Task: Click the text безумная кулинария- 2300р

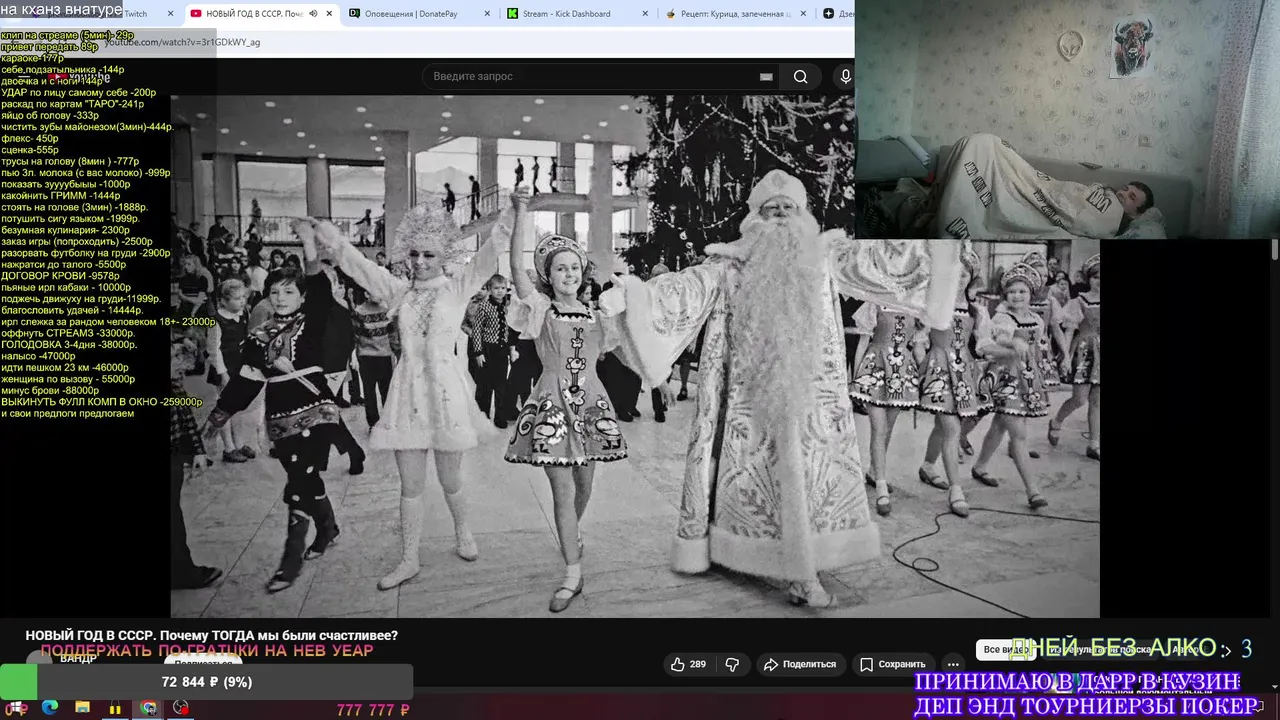Action: (x=66, y=229)
